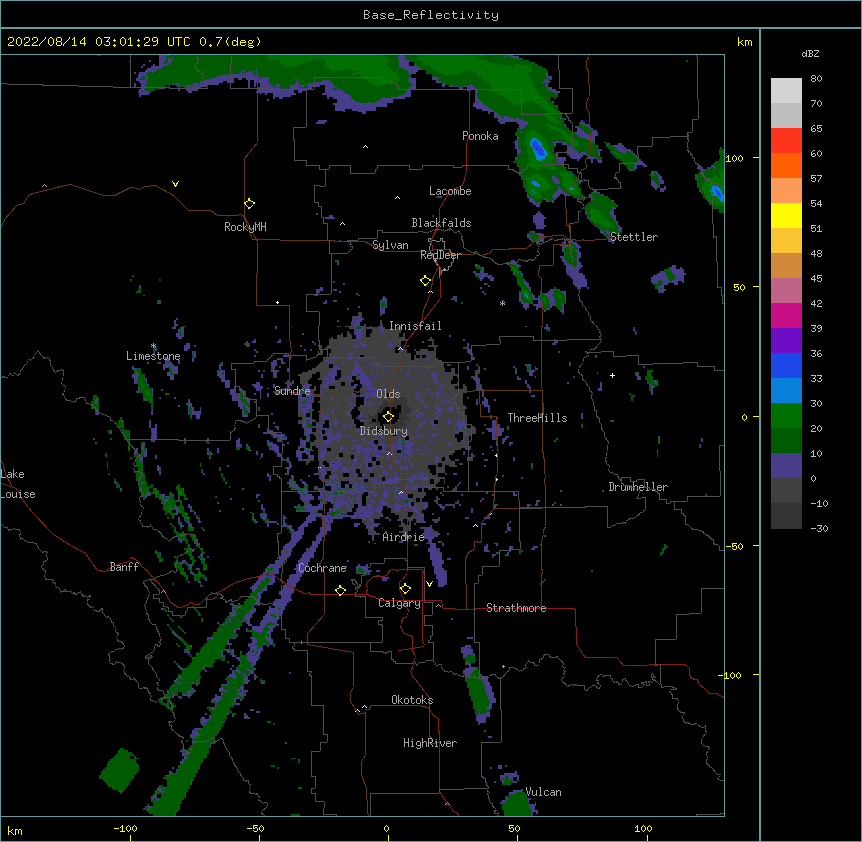Click the Drumheller label
Viewport: 862px width, 842px height.
coord(638,487)
